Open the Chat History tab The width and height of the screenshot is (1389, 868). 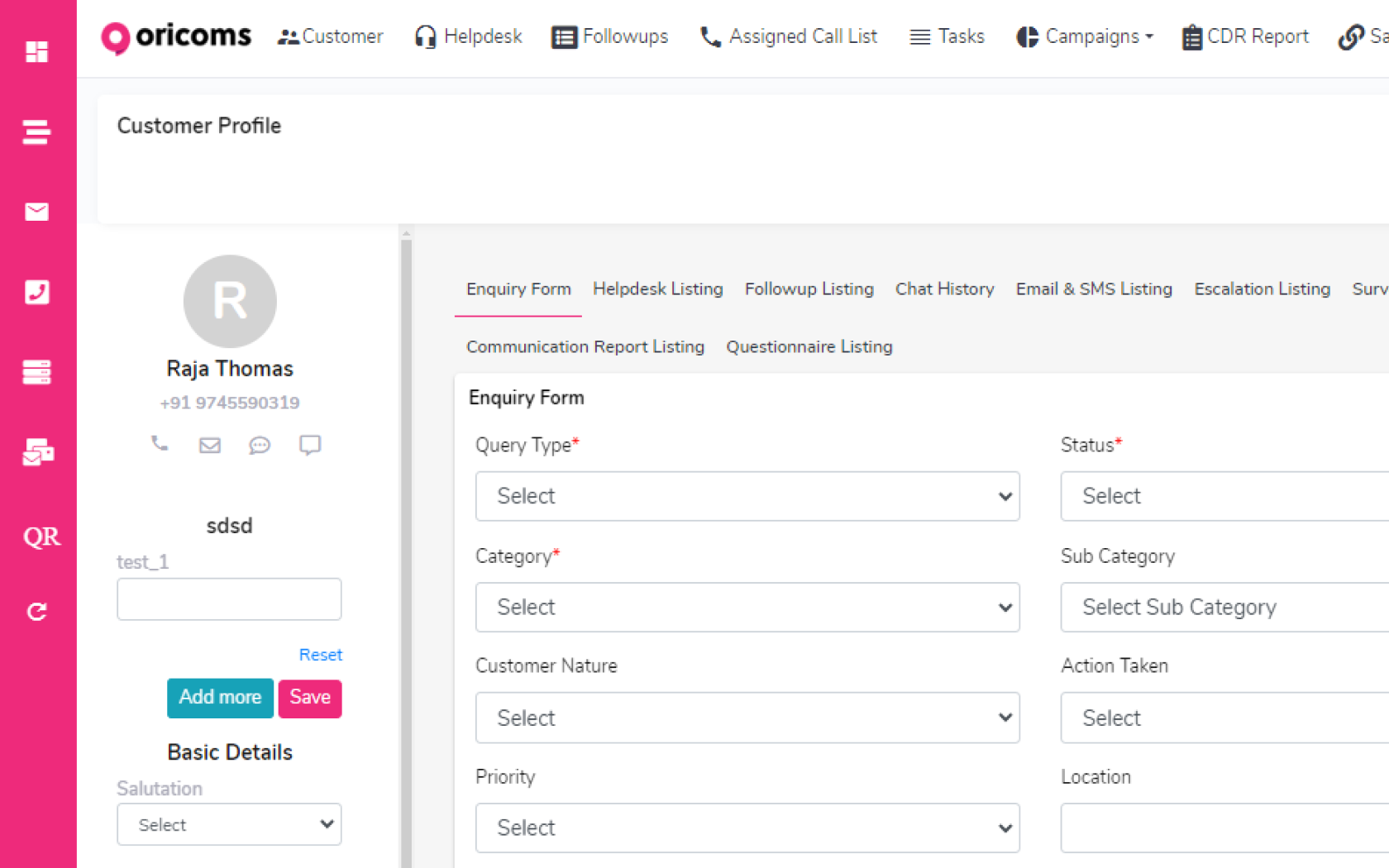944,289
